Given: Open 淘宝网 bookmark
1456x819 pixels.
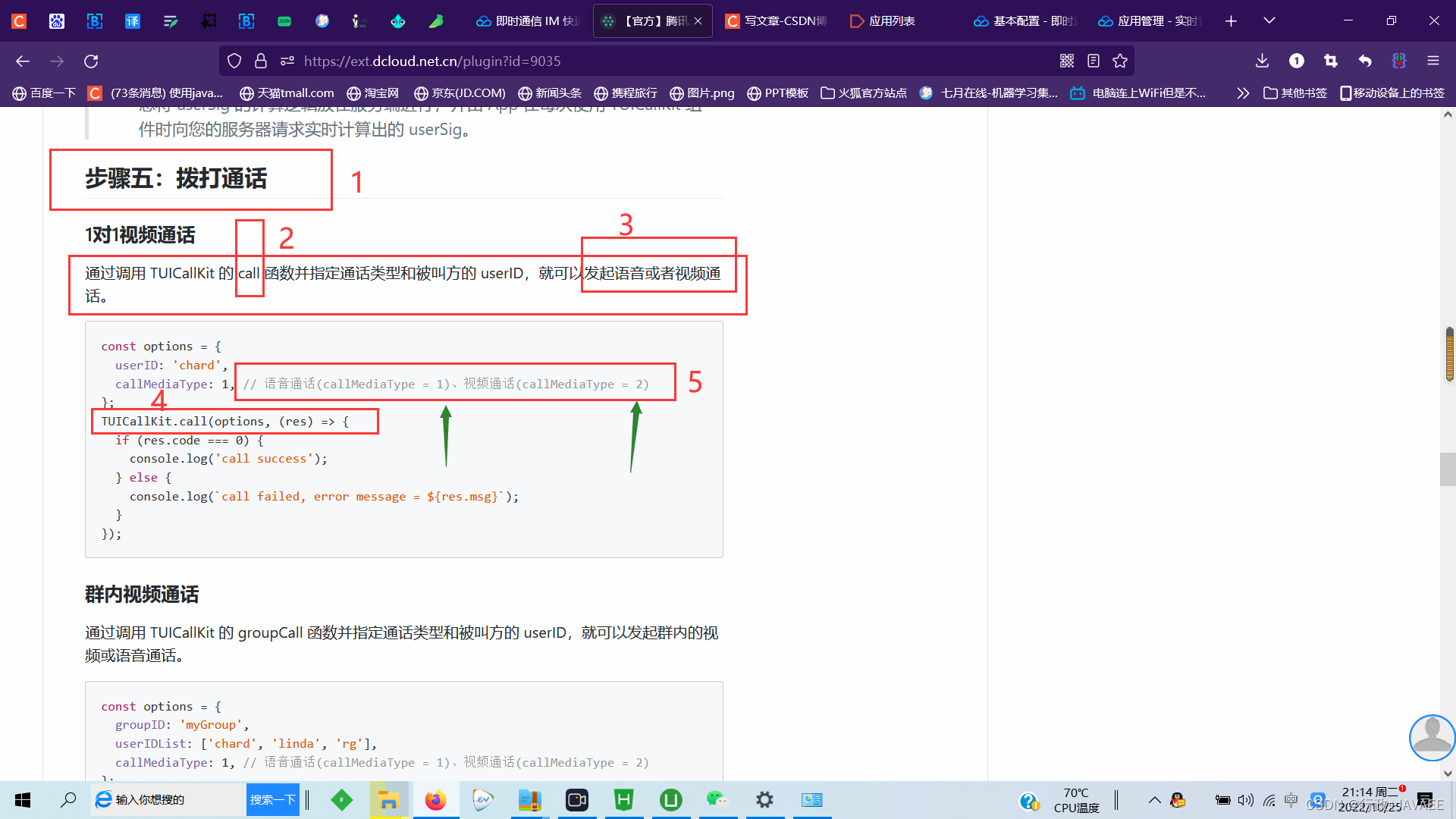Looking at the screenshot, I should click(x=372, y=93).
